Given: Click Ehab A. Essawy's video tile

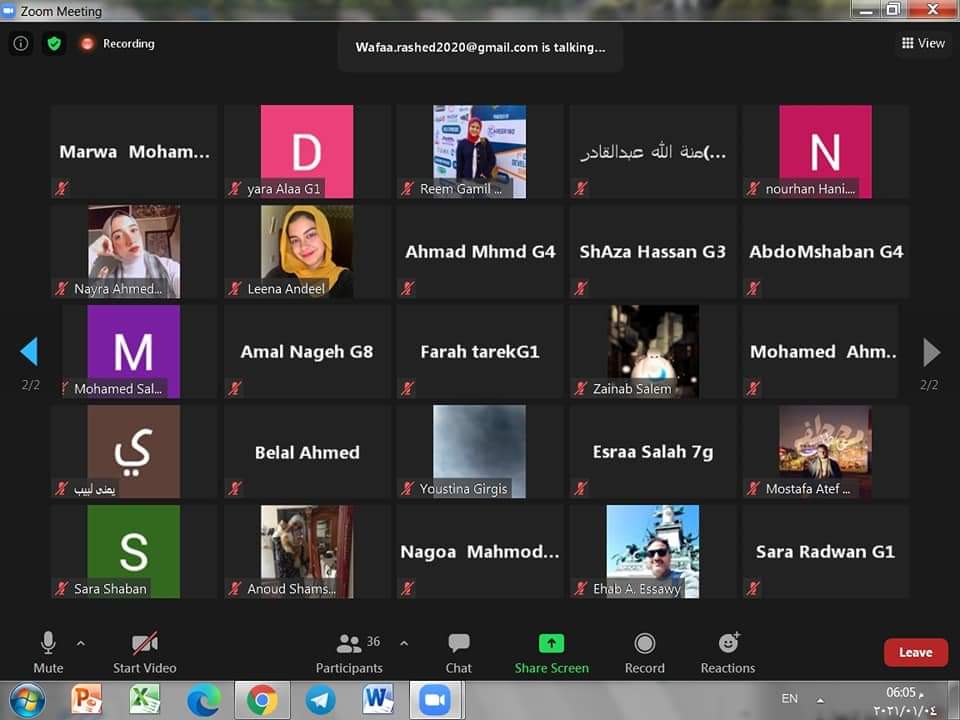Looking at the screenshot, I should [653, 551].
